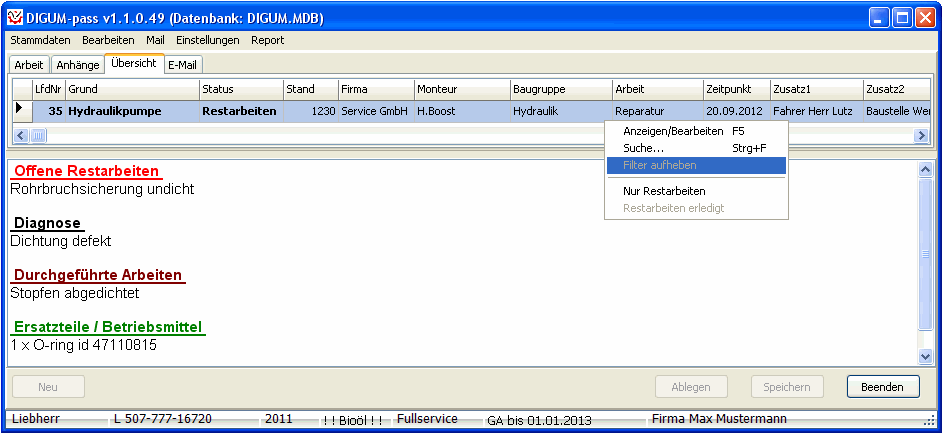Click the DIGUM-pass application icon in title bar
Image resolution: width=943 pixels, height=434 pixels.
[x=16, y=18]
